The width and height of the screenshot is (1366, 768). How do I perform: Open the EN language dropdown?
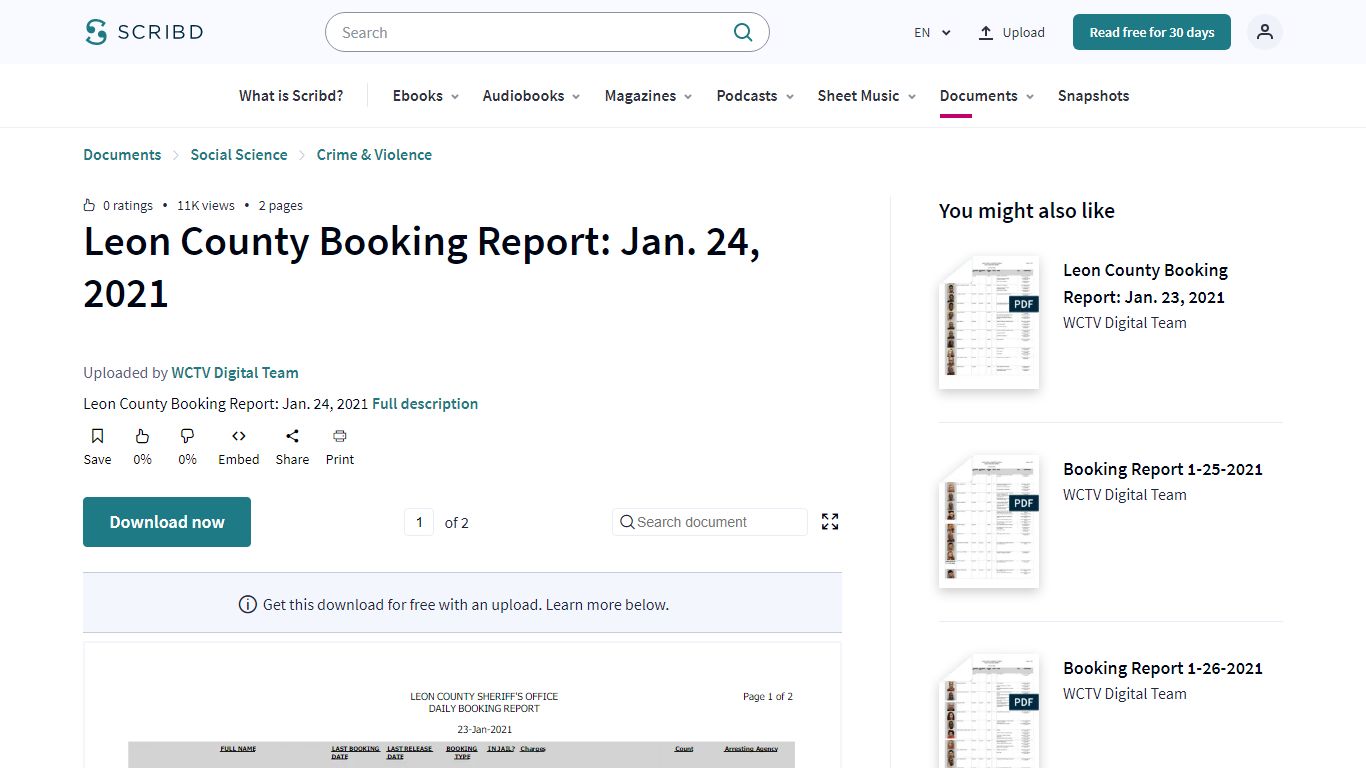coord(932,32)
